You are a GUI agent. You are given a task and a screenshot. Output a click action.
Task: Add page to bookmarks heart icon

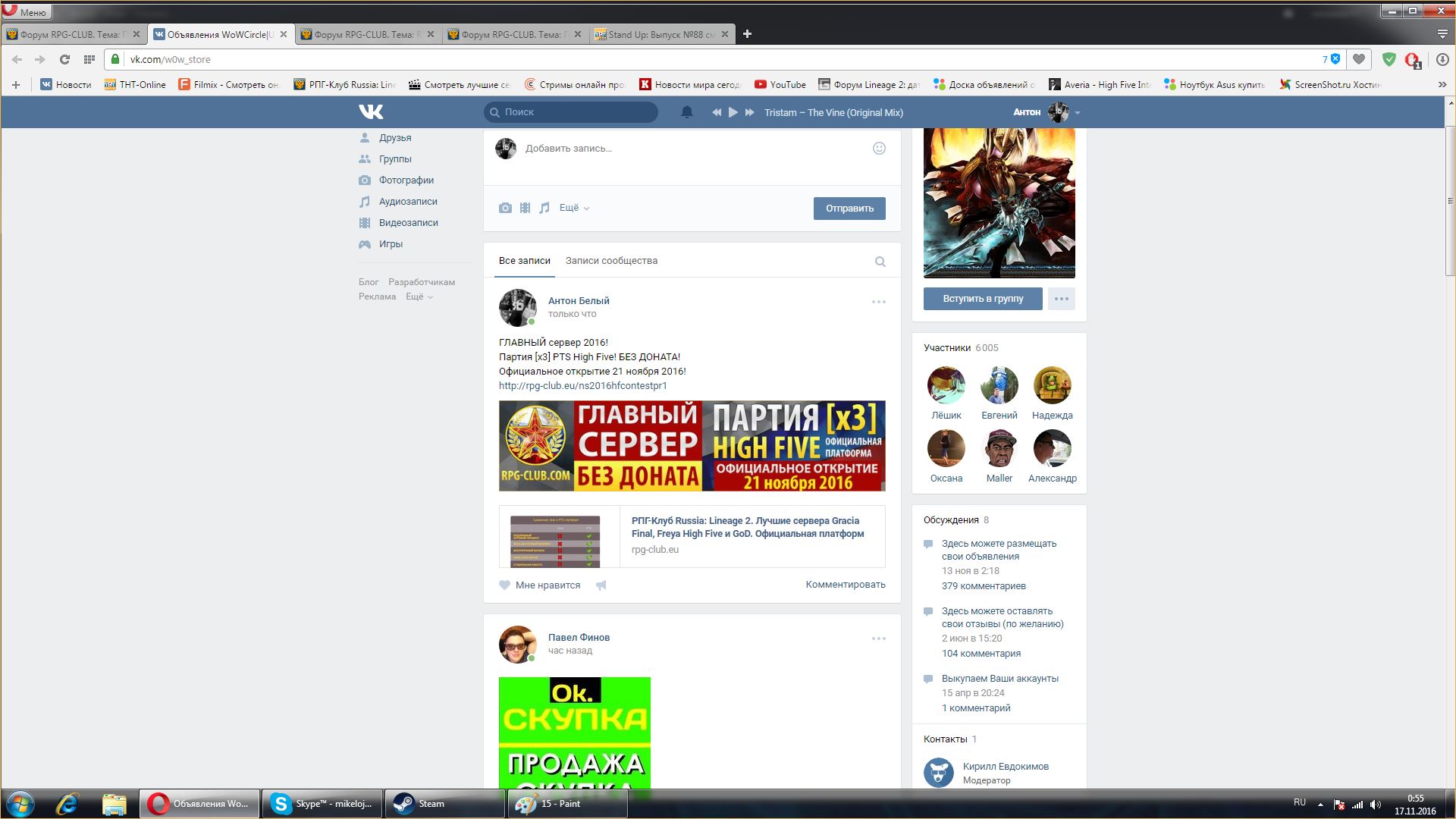[1359, 59]
